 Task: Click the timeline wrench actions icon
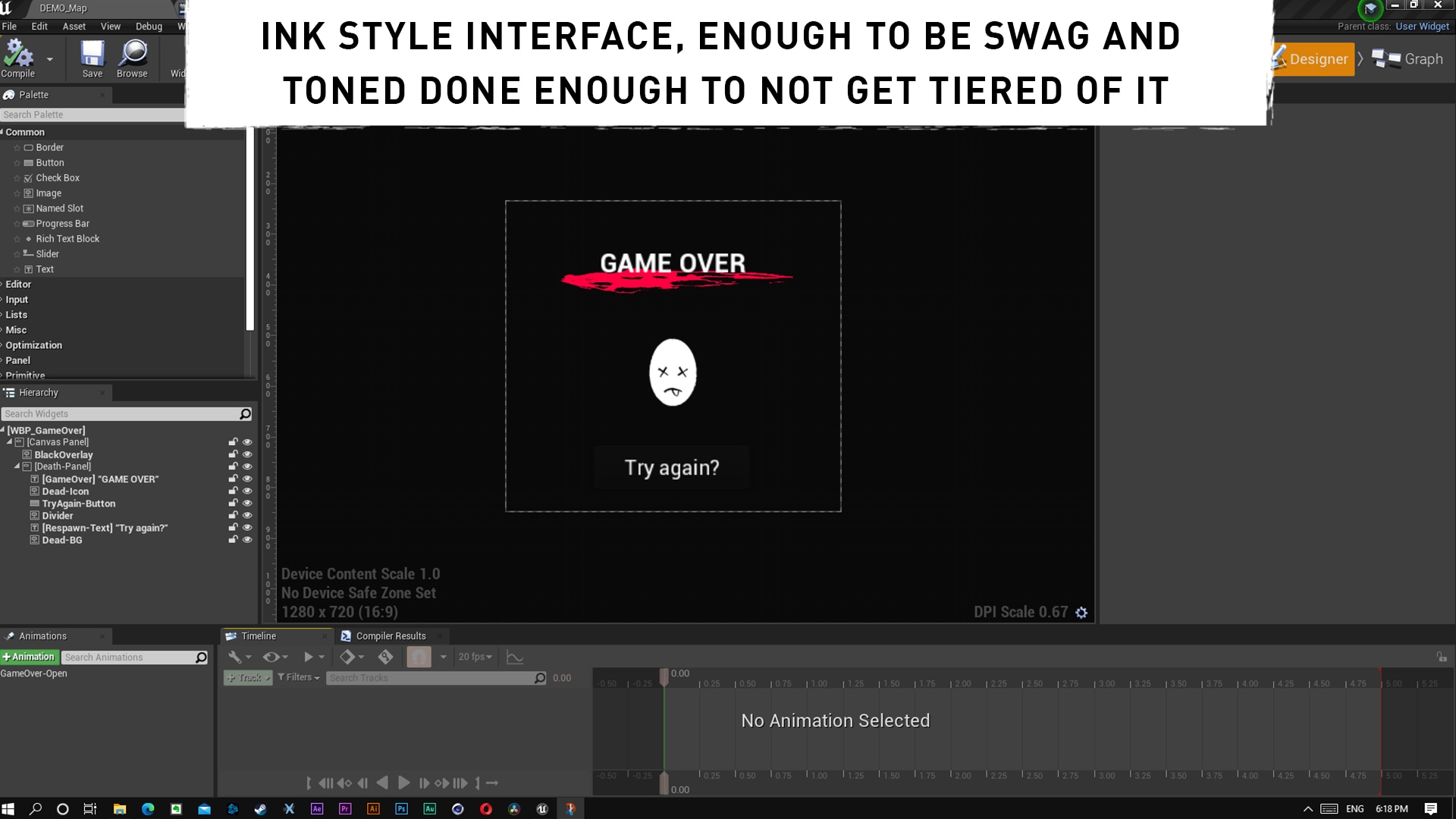click(235, 657)
